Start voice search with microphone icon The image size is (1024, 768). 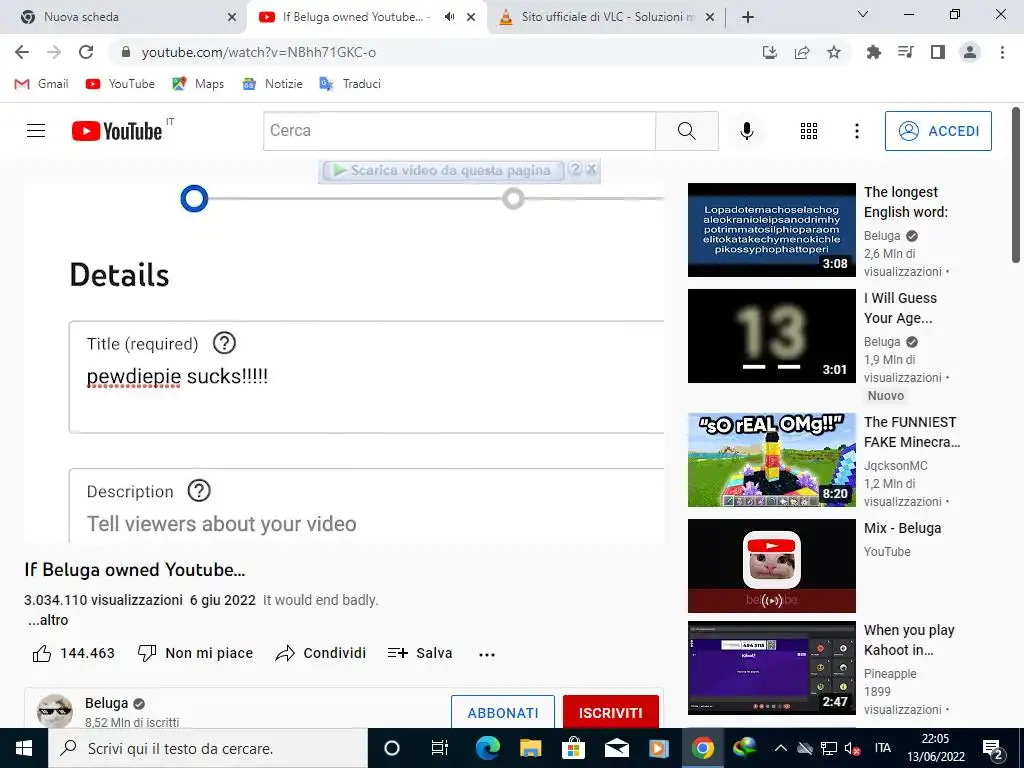click(x=746, y=131)
